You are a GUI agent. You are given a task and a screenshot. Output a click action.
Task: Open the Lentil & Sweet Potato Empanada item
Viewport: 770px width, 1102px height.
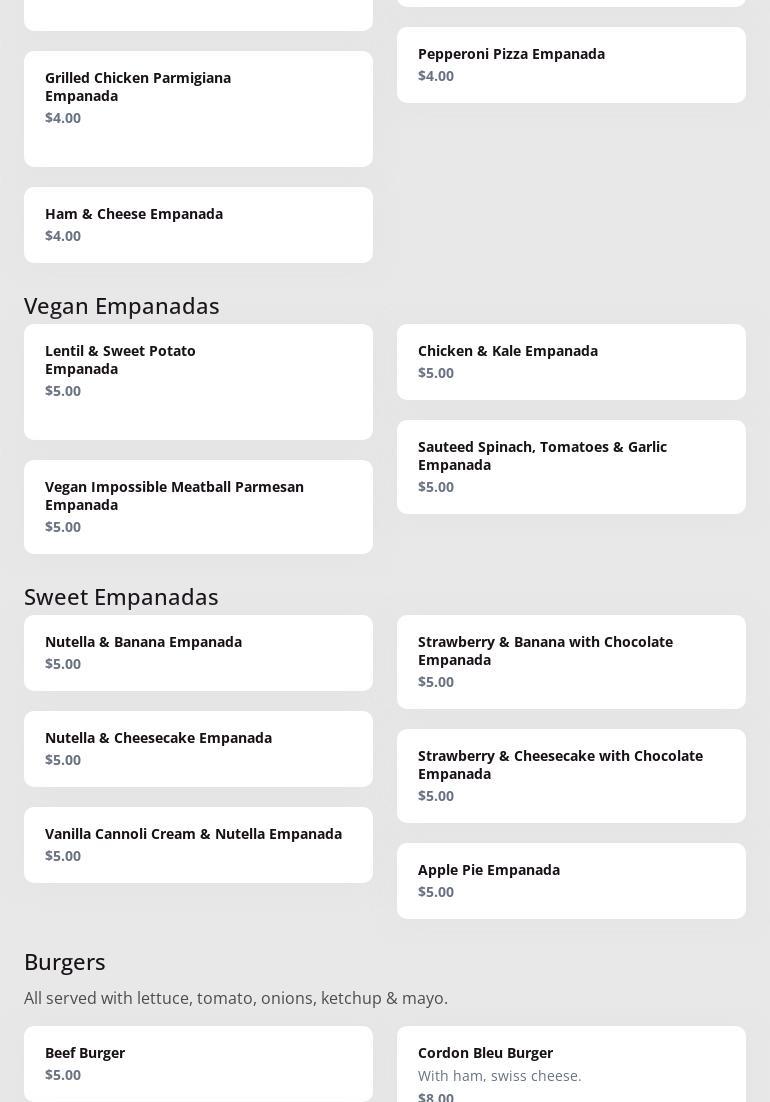click(198, 381)
